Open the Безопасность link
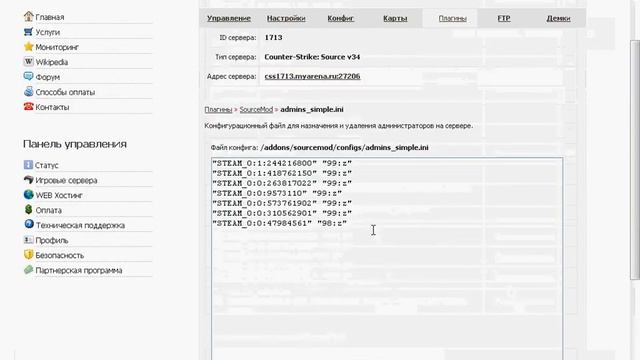The image size is (640, 360). click(x=60, y=256)
